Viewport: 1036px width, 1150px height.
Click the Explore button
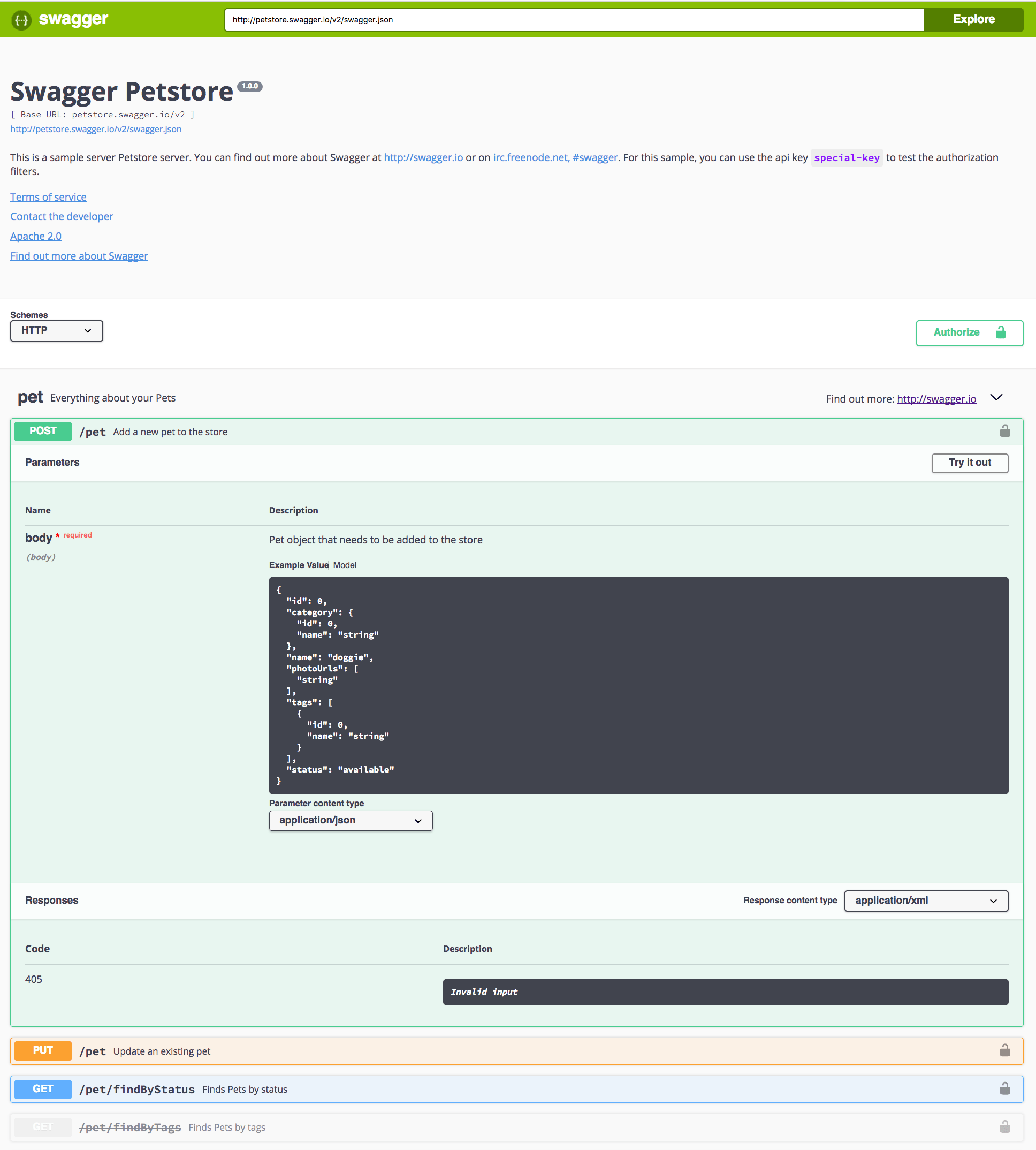973,19
